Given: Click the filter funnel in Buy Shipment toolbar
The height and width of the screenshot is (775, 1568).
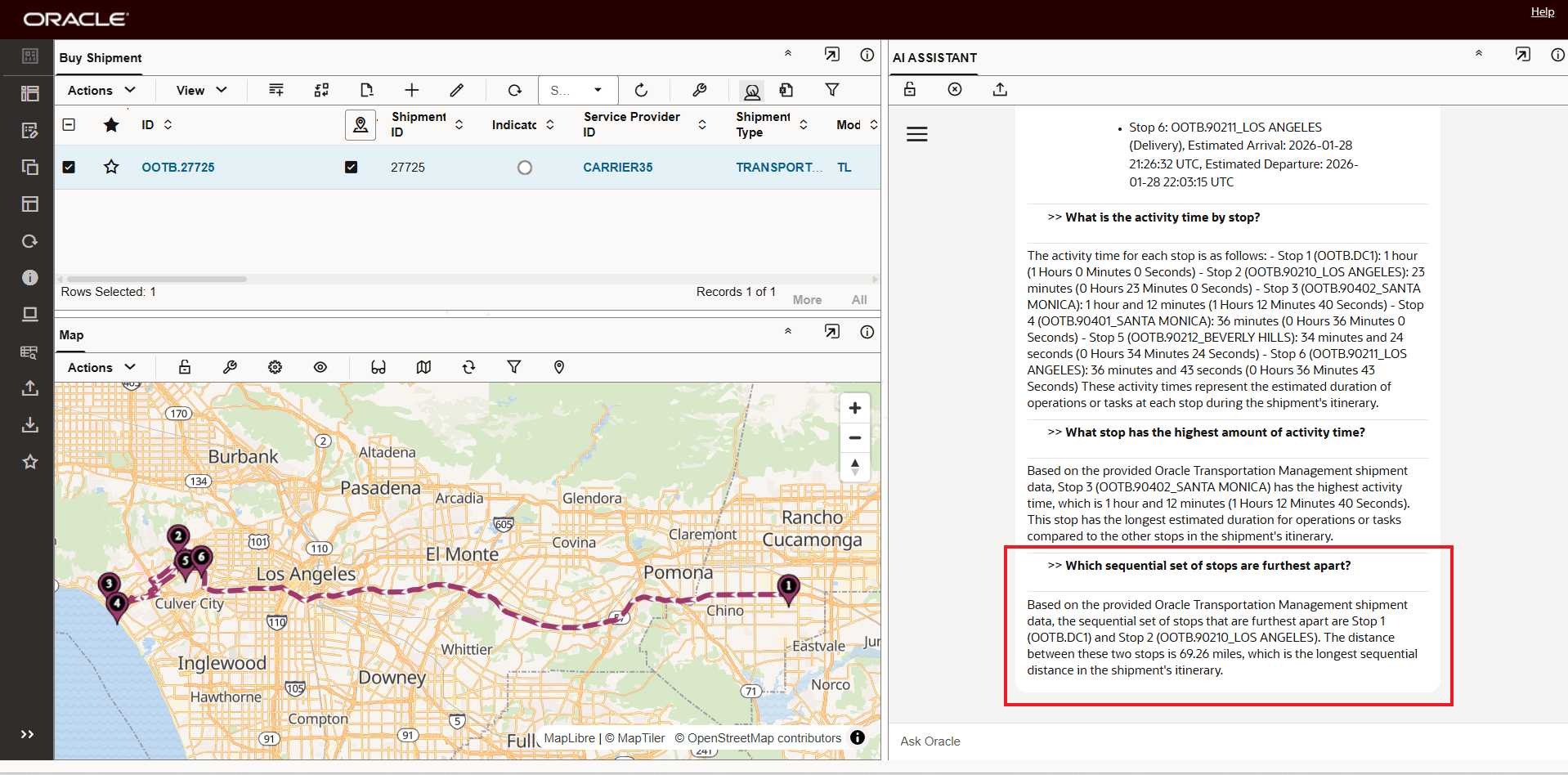Looking at the screenshot, I should (x=831, y=90).
